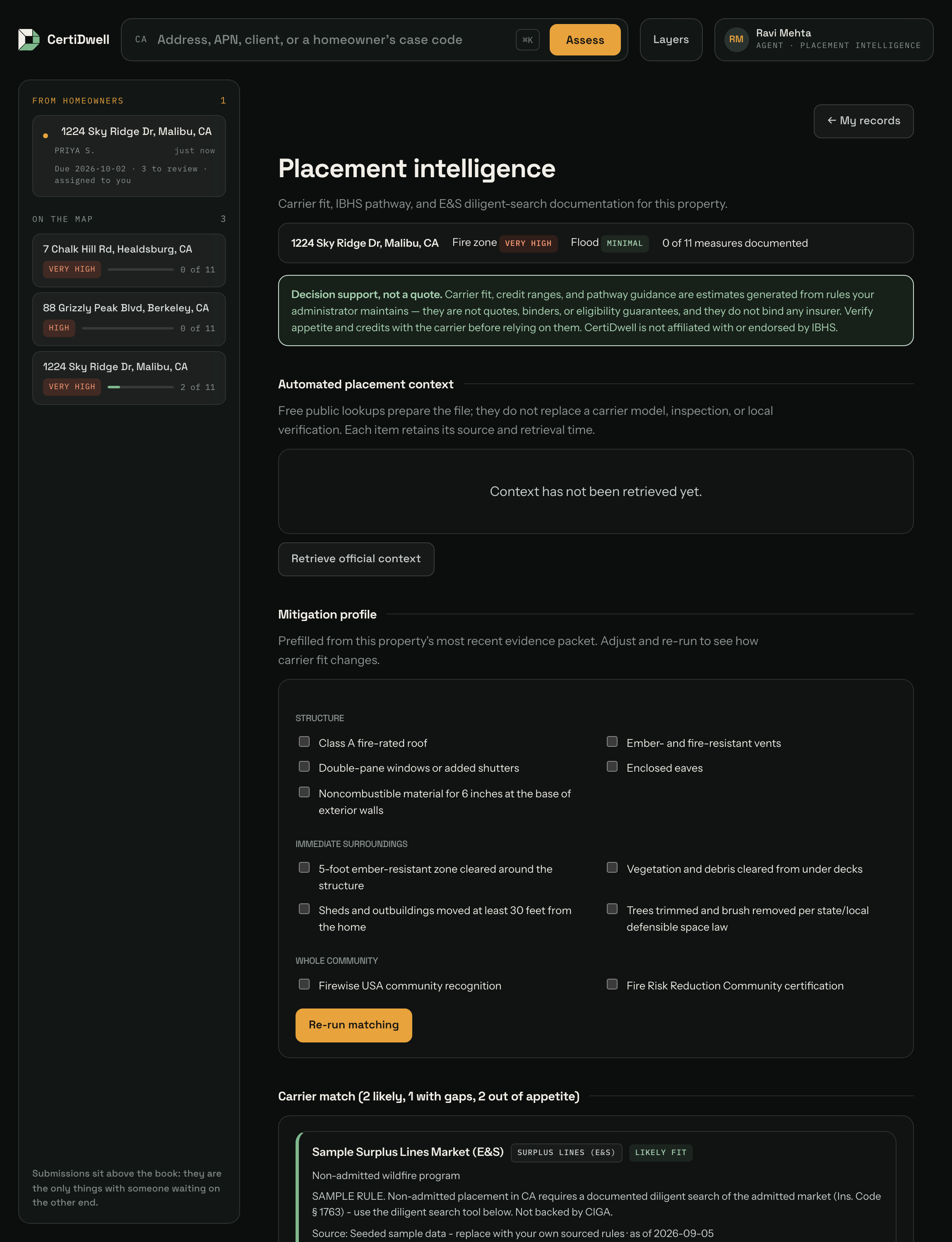
Task: Click LIKELY FIT tag
Action: pyautogui.click(x=661, y=1153)
